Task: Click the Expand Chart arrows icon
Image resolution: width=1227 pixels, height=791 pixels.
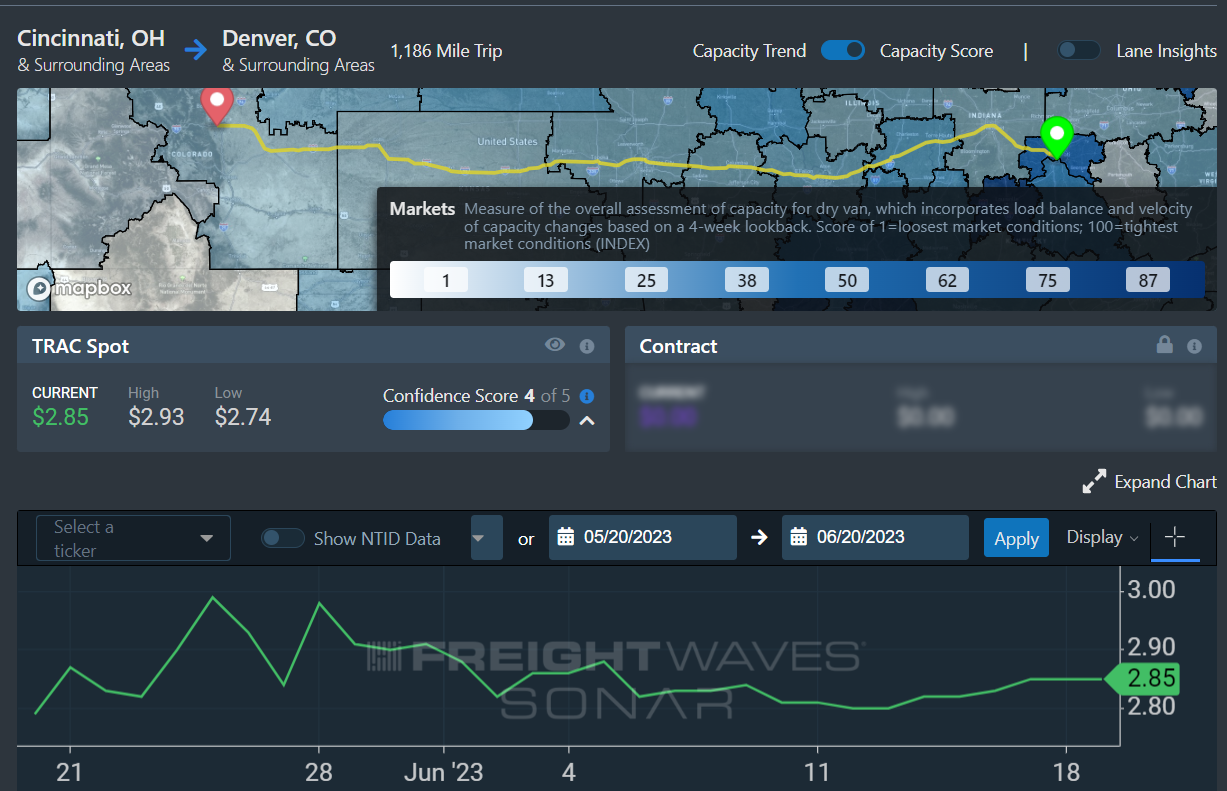Action: pos(1094,481)
